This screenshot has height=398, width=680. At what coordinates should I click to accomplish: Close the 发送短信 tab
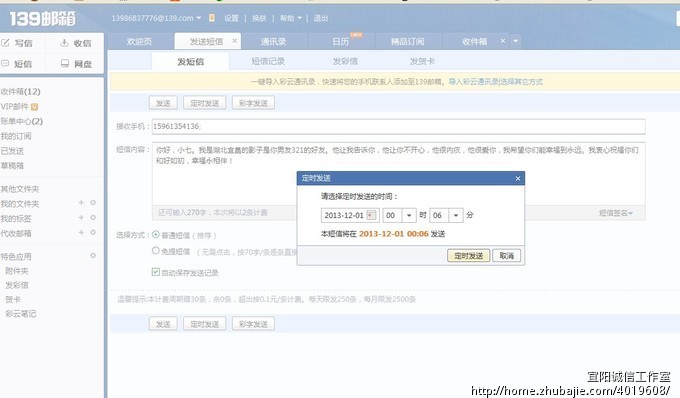tap(235, 41)
